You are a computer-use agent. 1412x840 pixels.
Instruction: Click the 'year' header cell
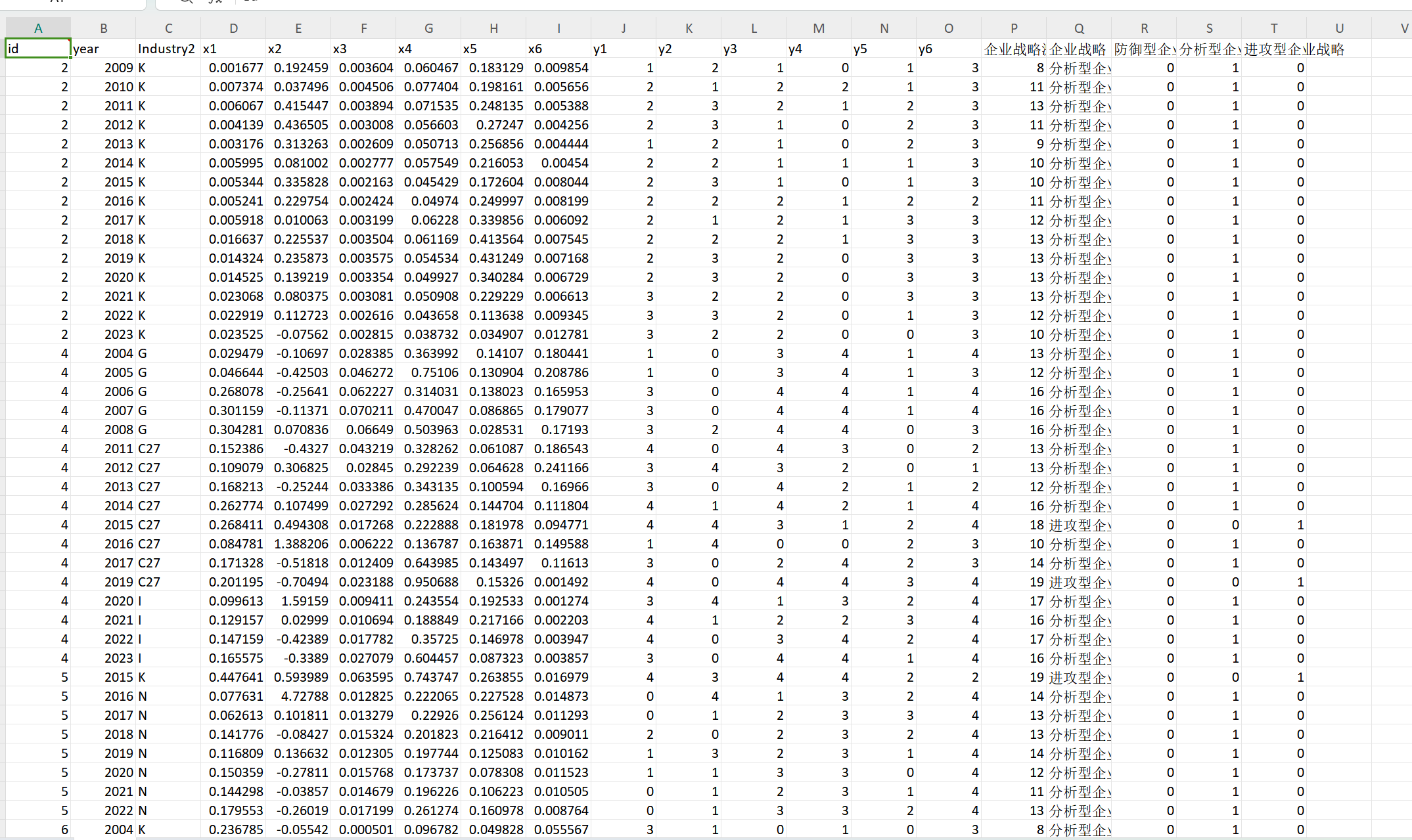[x=103, y=49]
